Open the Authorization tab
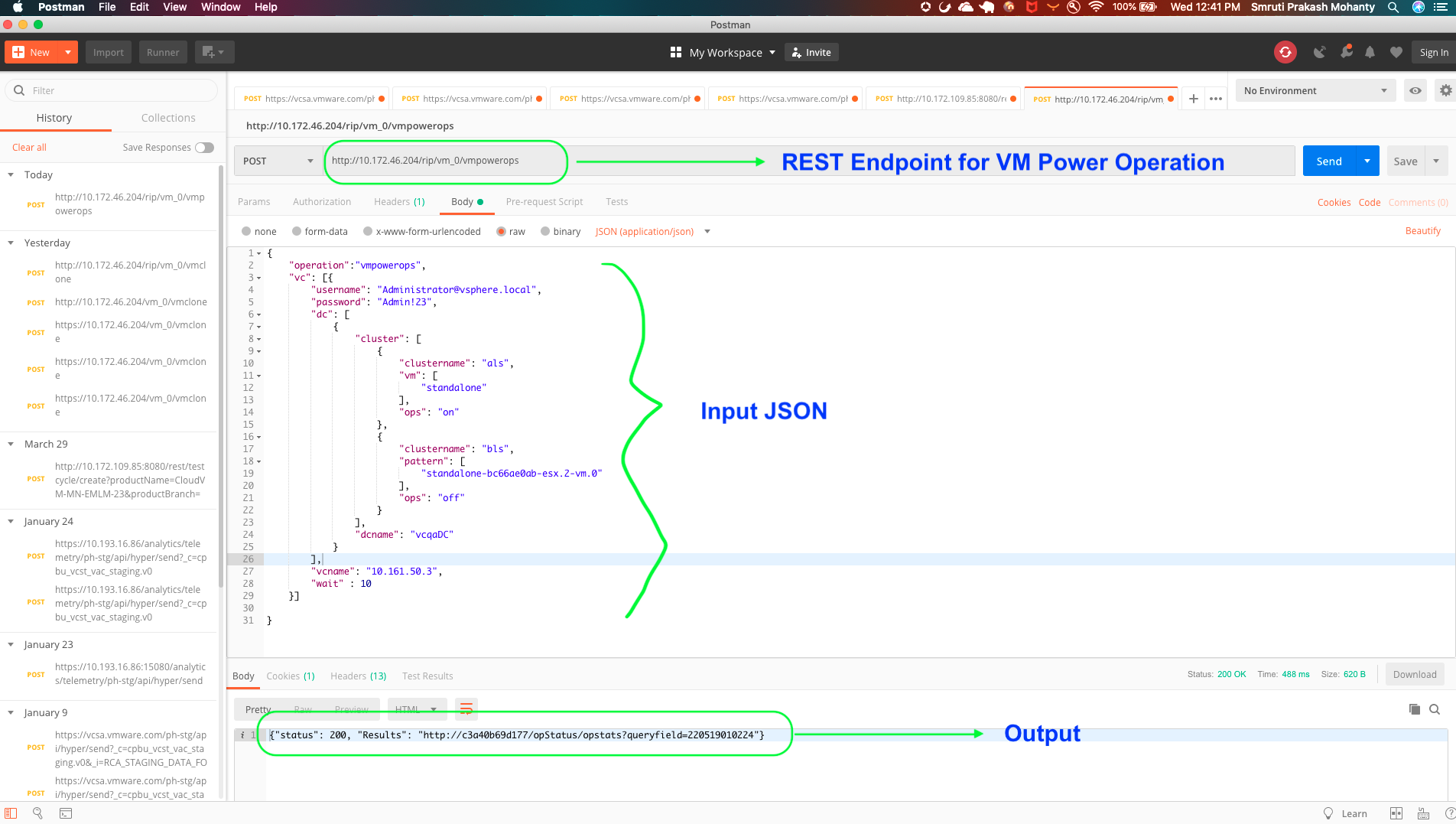1456x824 pixels. click(x=322, y=202)
